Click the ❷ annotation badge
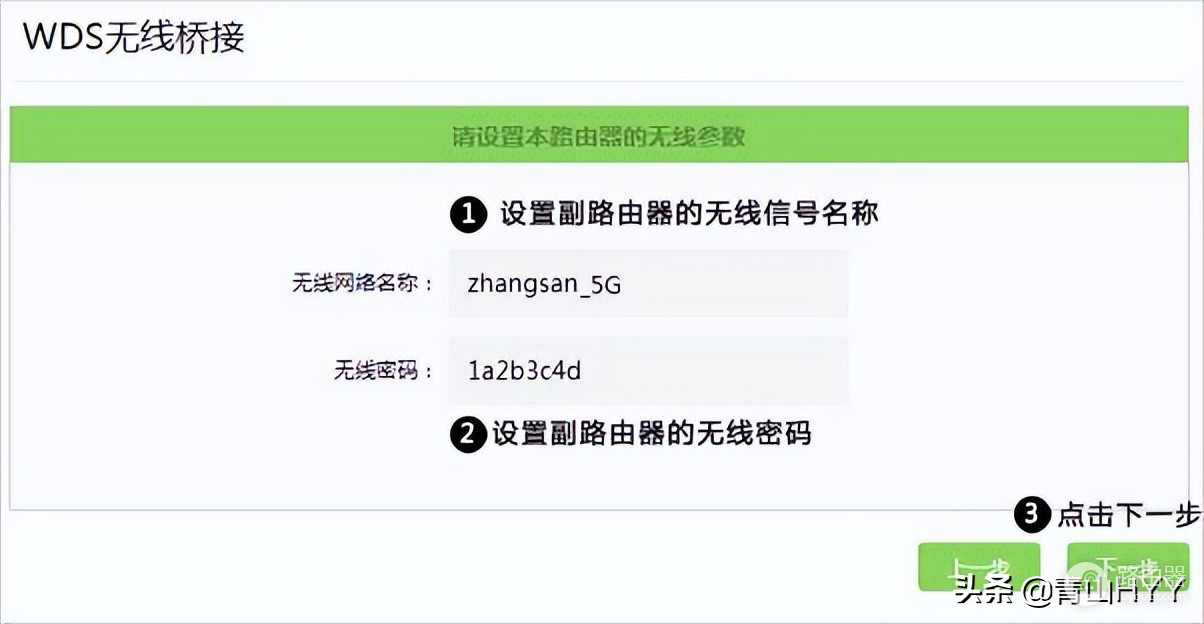 pyautogui.click(x=466, y=434)
